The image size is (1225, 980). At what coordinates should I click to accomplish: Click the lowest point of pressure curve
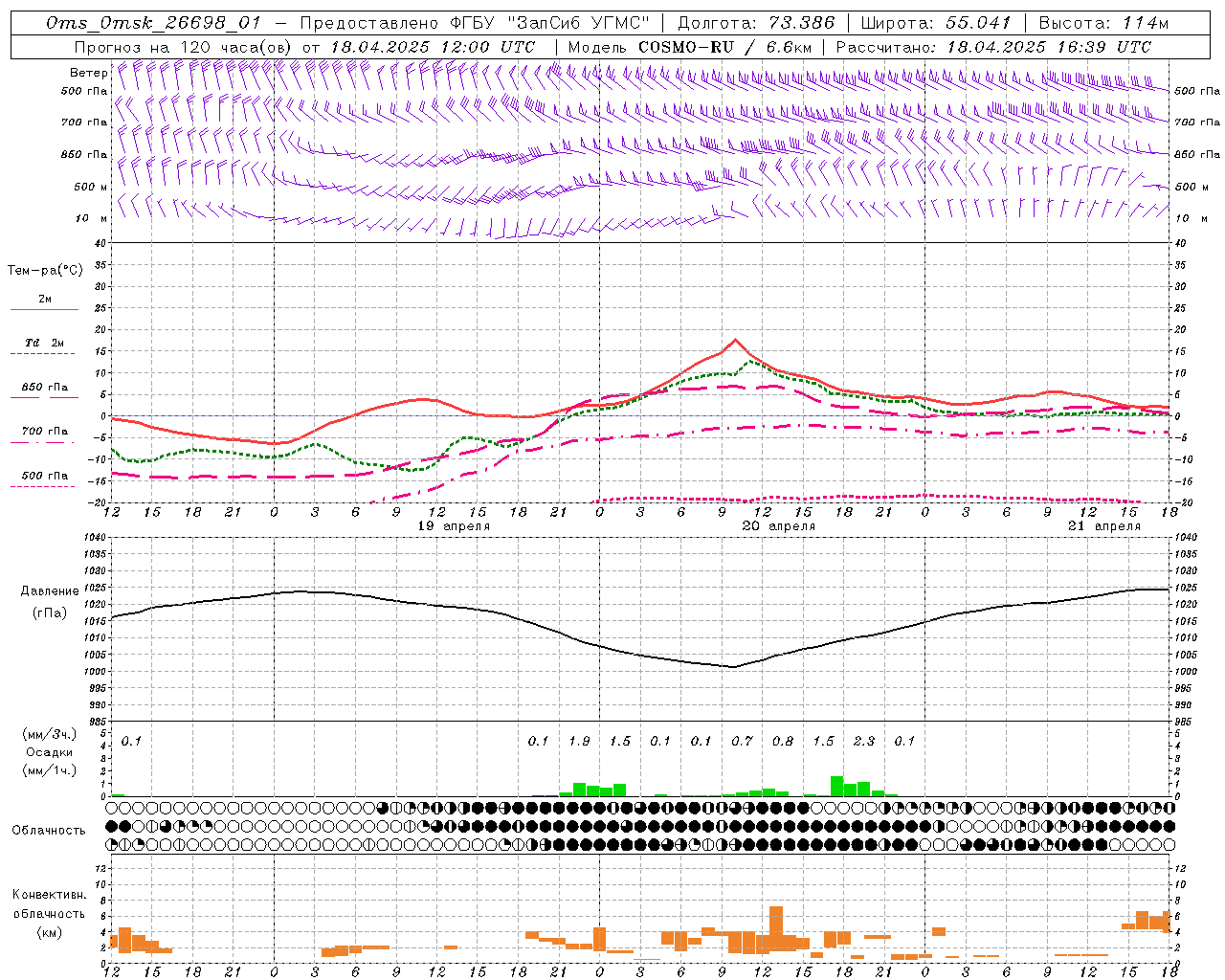pyautogui.click(x=734, y=667)
